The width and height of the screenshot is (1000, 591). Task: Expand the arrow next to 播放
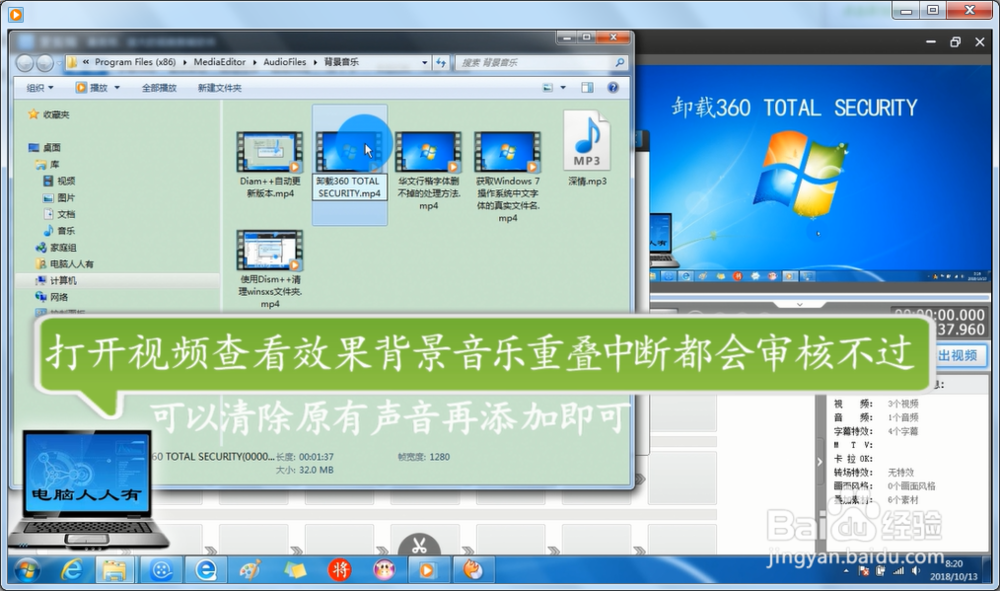pos(117,88)
